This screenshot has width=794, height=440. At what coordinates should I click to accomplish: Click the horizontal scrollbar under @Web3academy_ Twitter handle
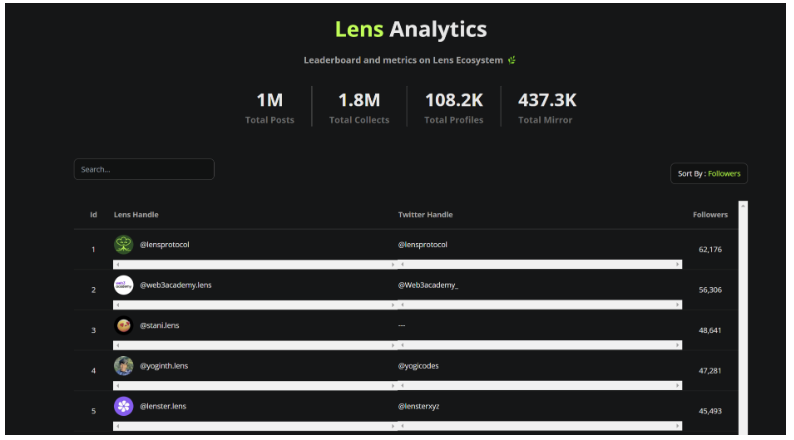click(x=540, y=305)
